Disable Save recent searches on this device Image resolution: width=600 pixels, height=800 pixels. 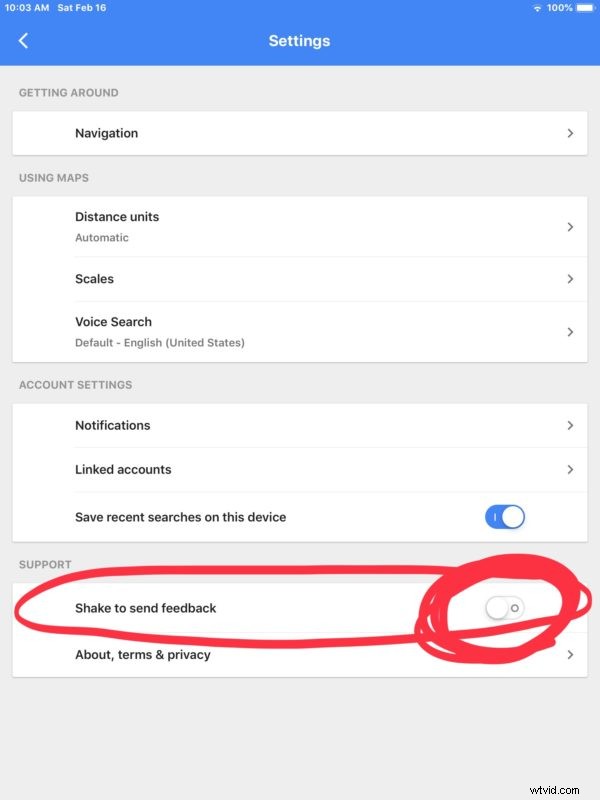tap(506, 517)
